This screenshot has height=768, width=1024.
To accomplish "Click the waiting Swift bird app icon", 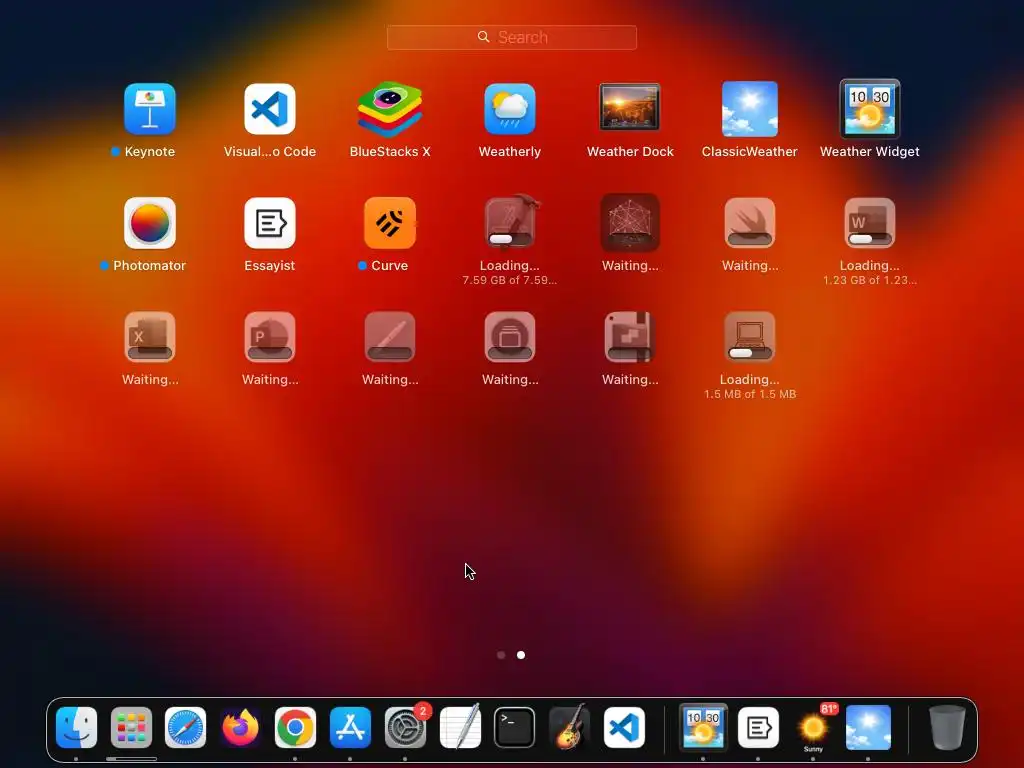I will tap(750, 223).
